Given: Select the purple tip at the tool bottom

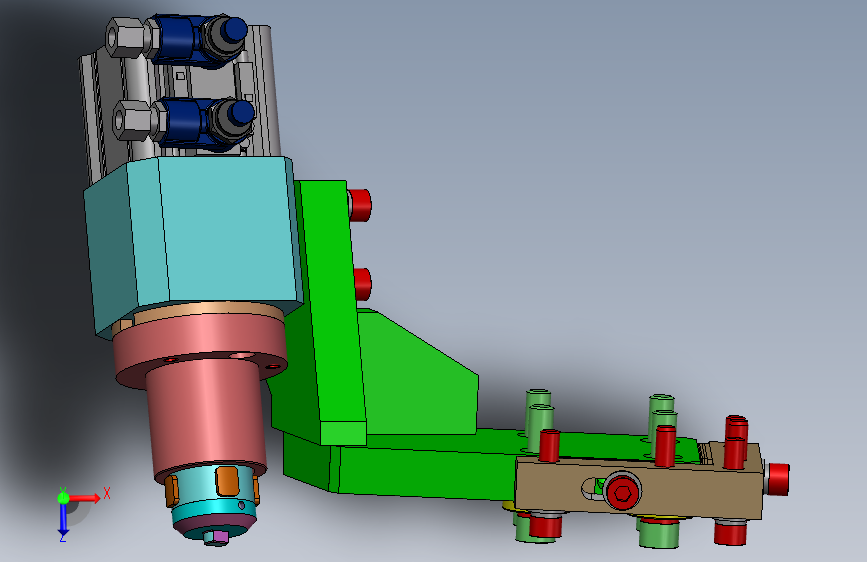Looking at the screenshot, I should point(221,537).
